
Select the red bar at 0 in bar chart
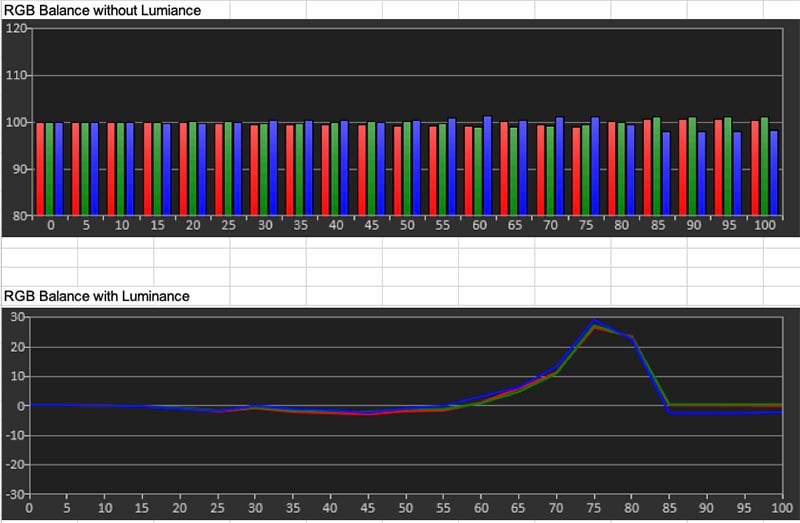pos(40,168)
